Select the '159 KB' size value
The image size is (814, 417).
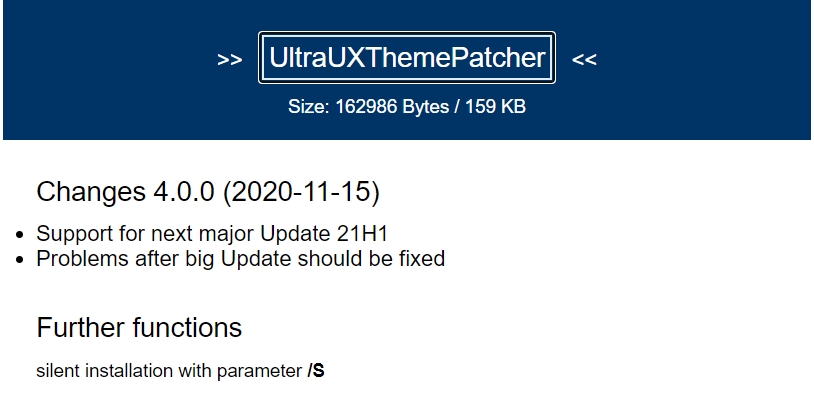(x=495, y=106)
